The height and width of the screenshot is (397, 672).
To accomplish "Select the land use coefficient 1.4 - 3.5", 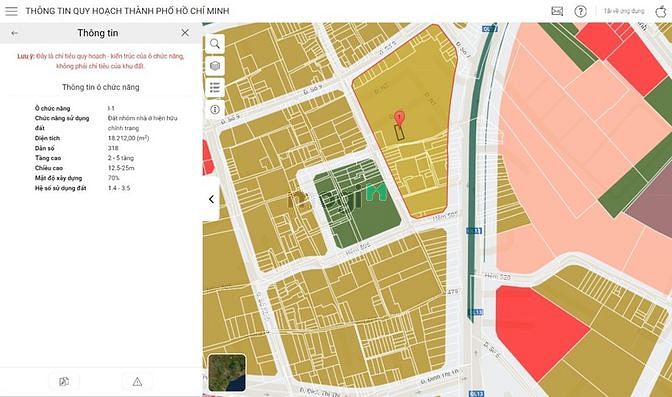I will tap(119, 188).
